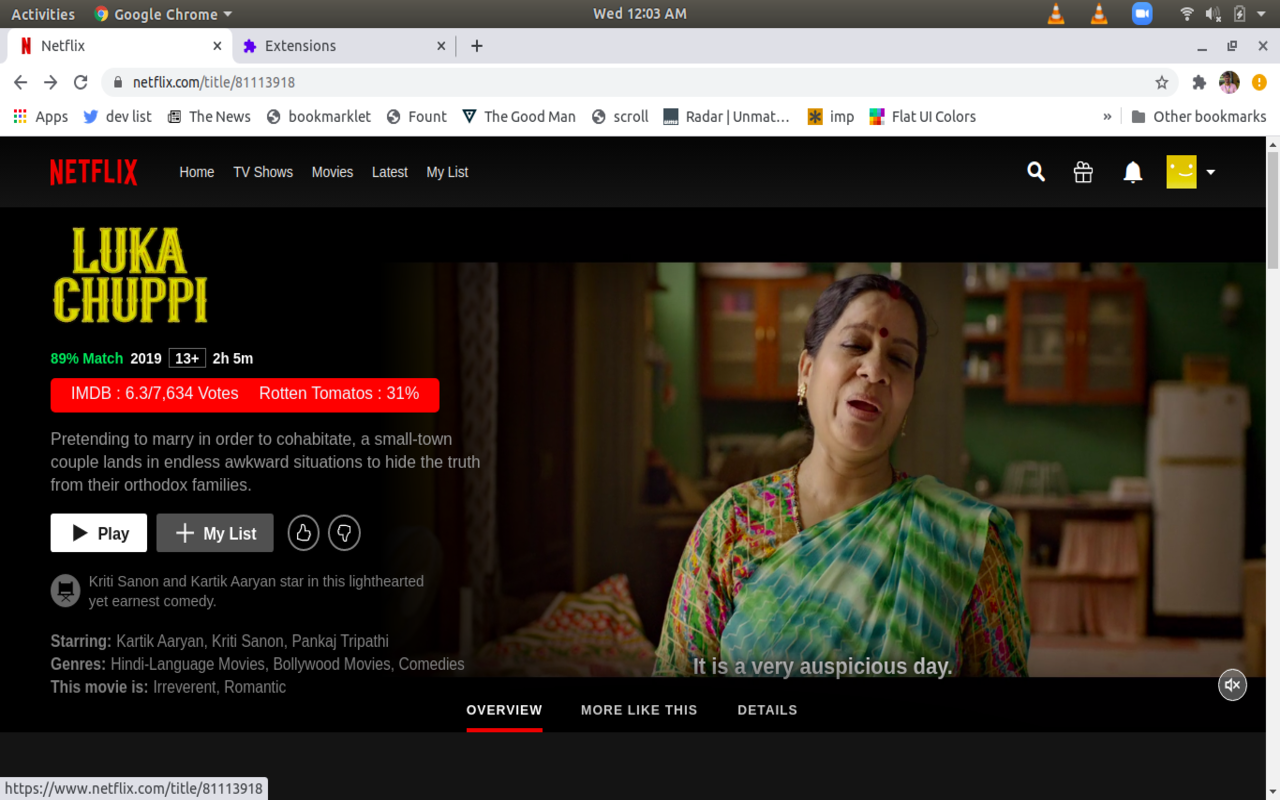The width and height of the screenshot is (1280, 800).
Task: Open Google Chrome app menu in top bar
Action: (x=163, y=14)
